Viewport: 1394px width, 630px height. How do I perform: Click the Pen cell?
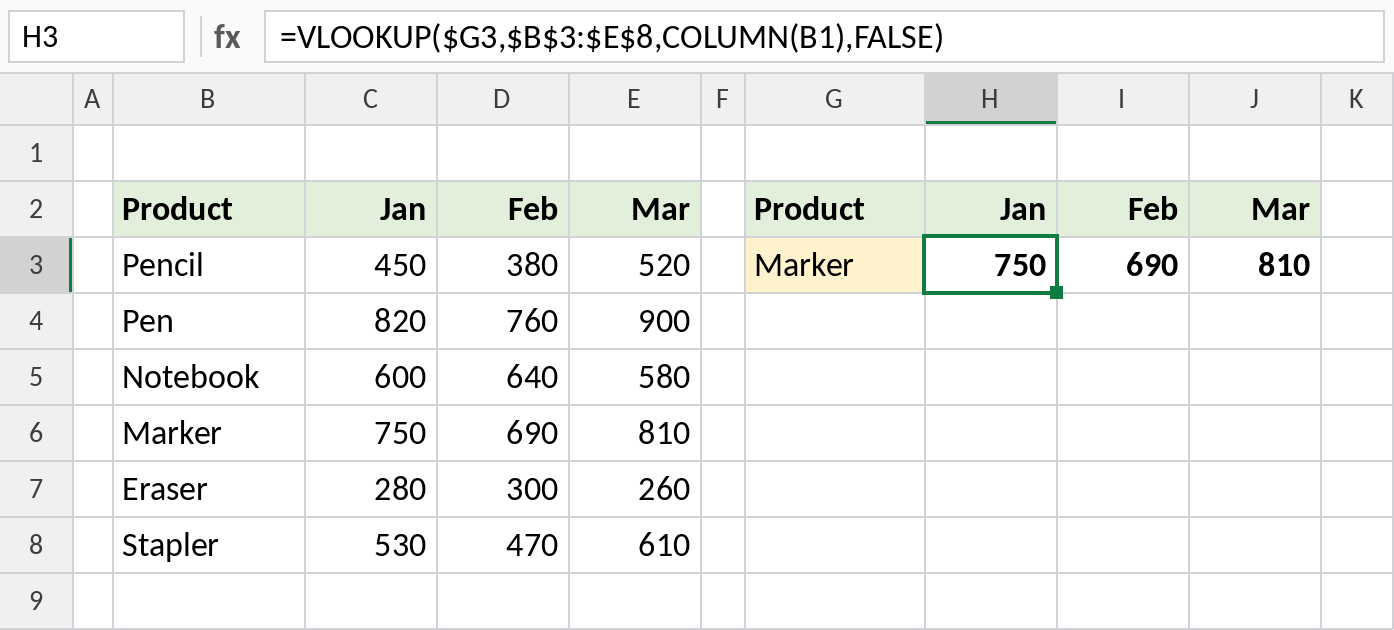pyautogui.click(x=209, y=321)
